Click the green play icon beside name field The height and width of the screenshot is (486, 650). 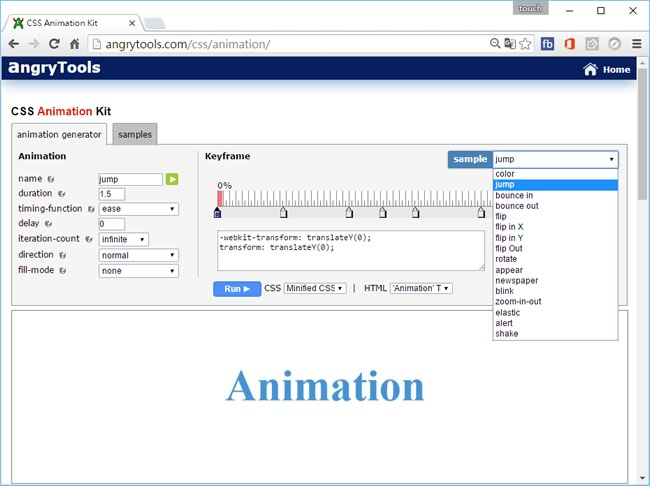172,179
